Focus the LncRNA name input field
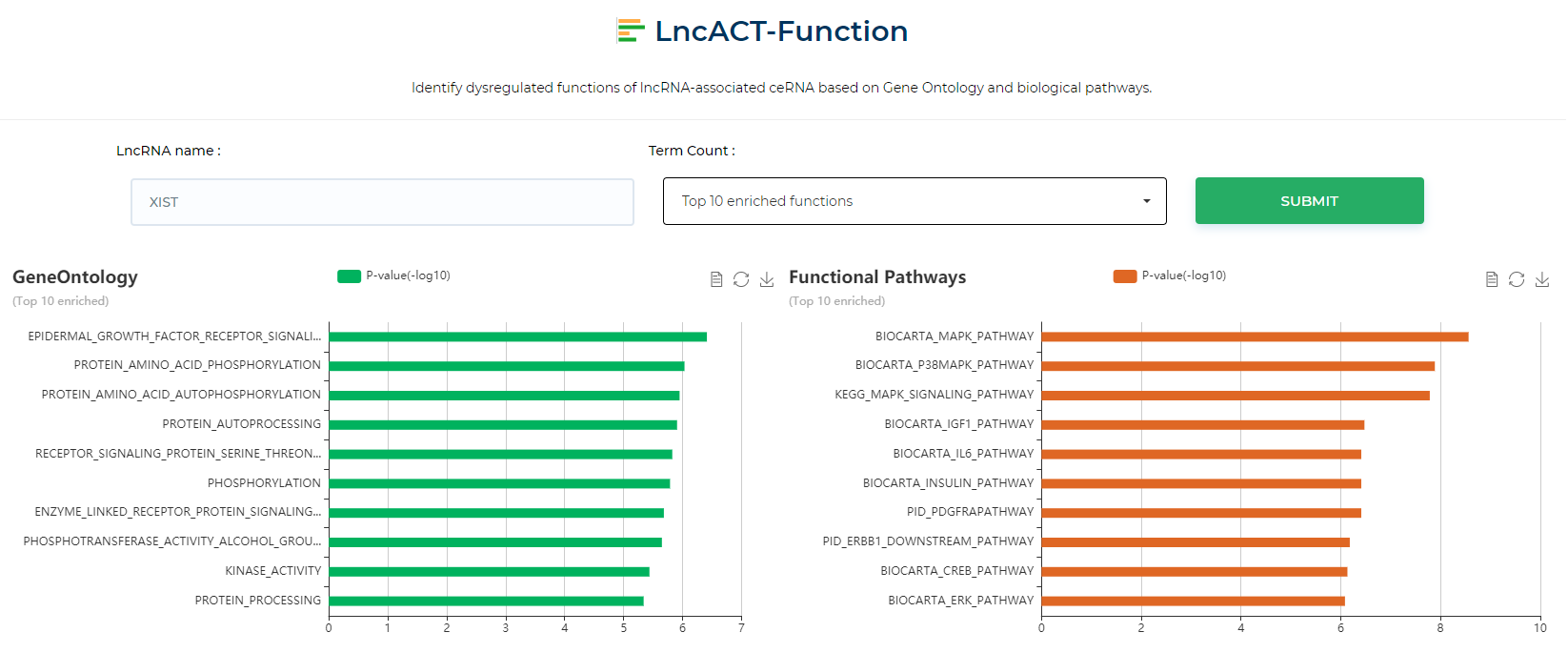The image size is (1568, 653). [x=382, y=202]
